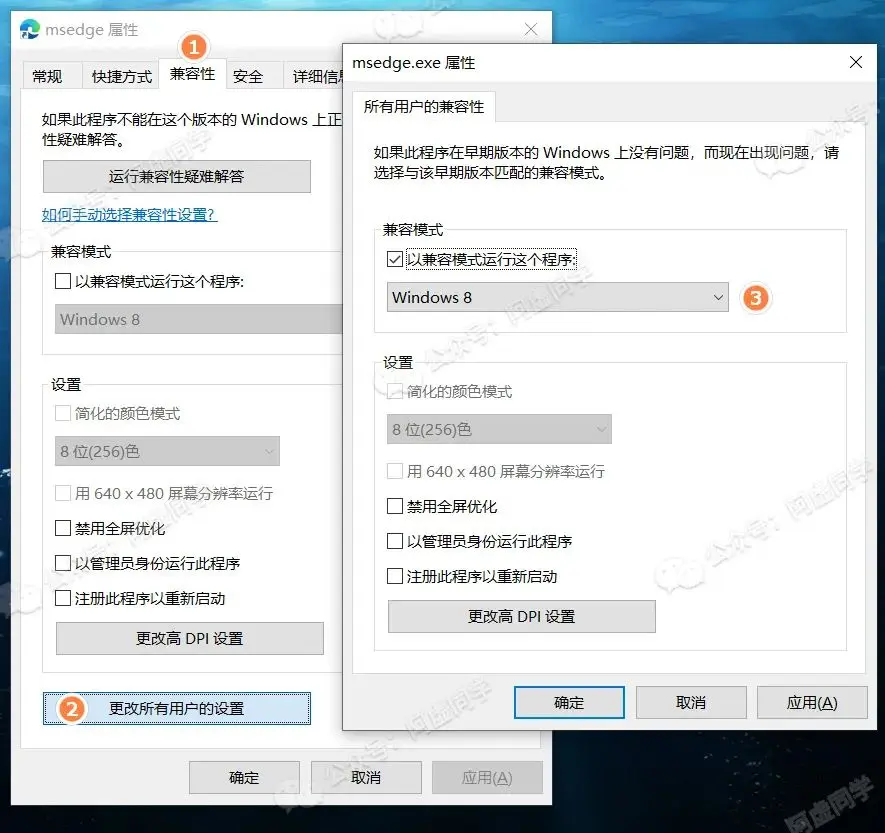Click 确定 in the msedge 属性 window
Image resolution: width=885 pixels, height=833 pixels.
click(244, 777)
